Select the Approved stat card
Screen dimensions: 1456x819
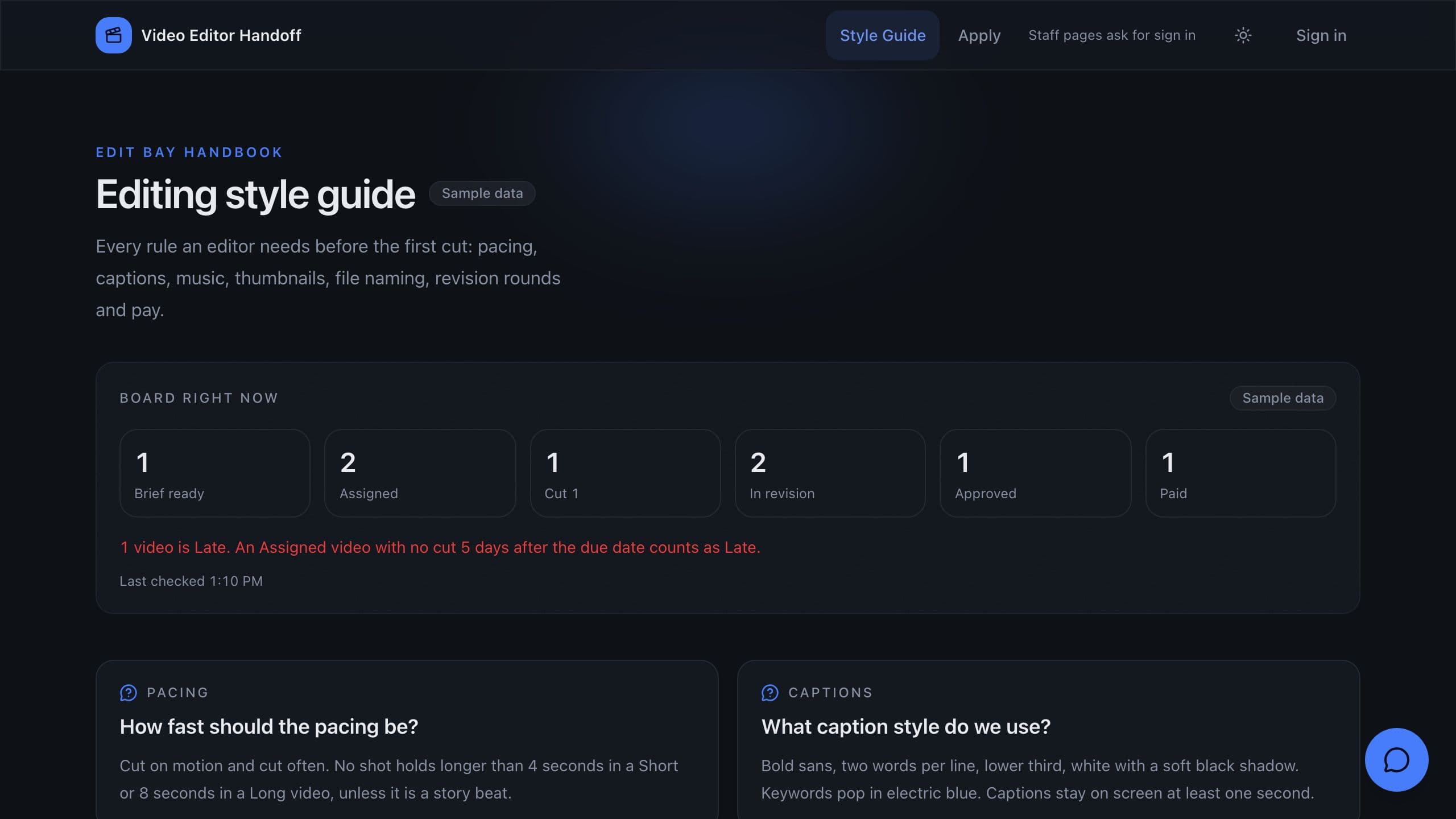pos(1036,473)
